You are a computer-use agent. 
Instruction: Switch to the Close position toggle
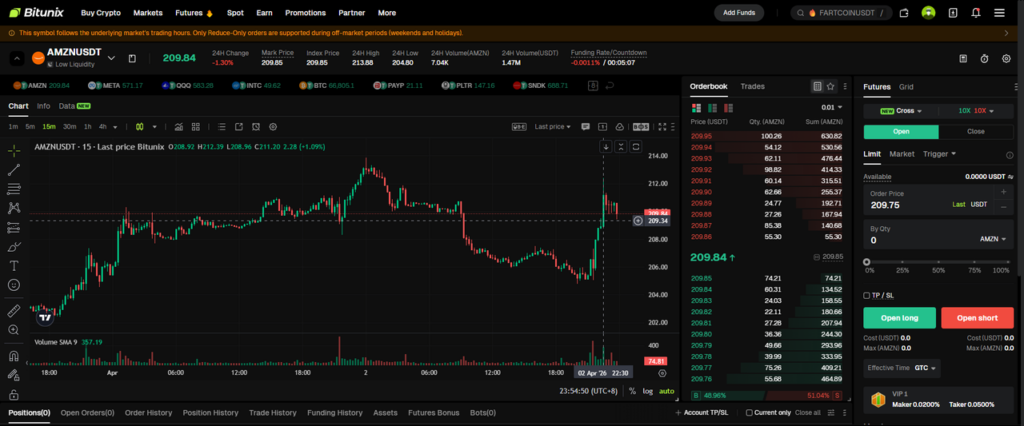[x=976, y=131]
